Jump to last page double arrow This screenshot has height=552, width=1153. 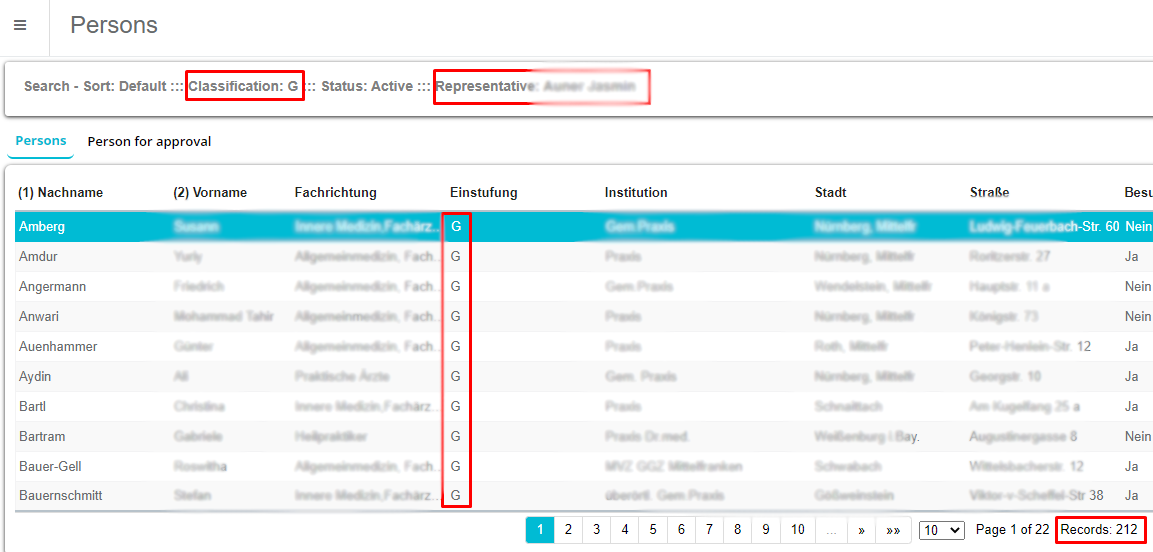click(893, 530)
